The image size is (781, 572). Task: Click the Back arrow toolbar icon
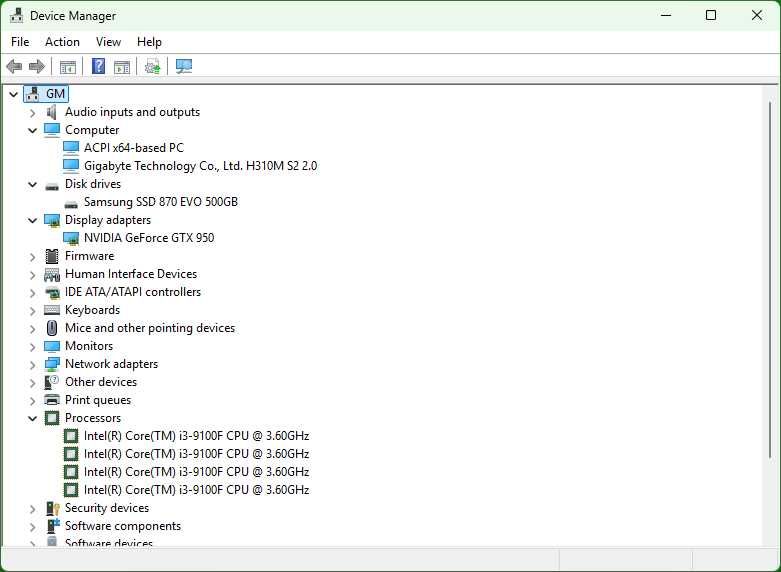tap(14, 66)
